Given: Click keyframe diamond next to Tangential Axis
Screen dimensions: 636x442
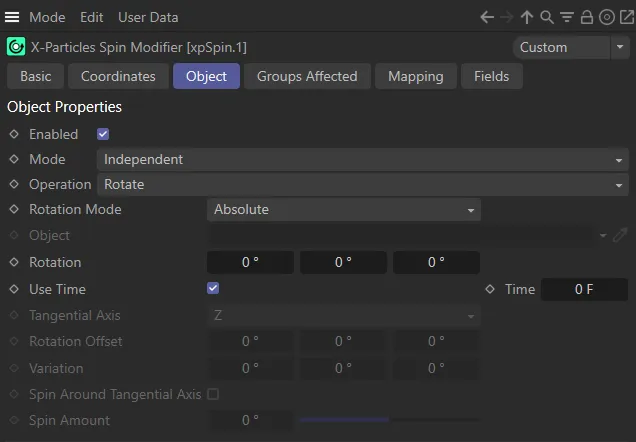Looking at the screenshot, I should coord(14,315).
